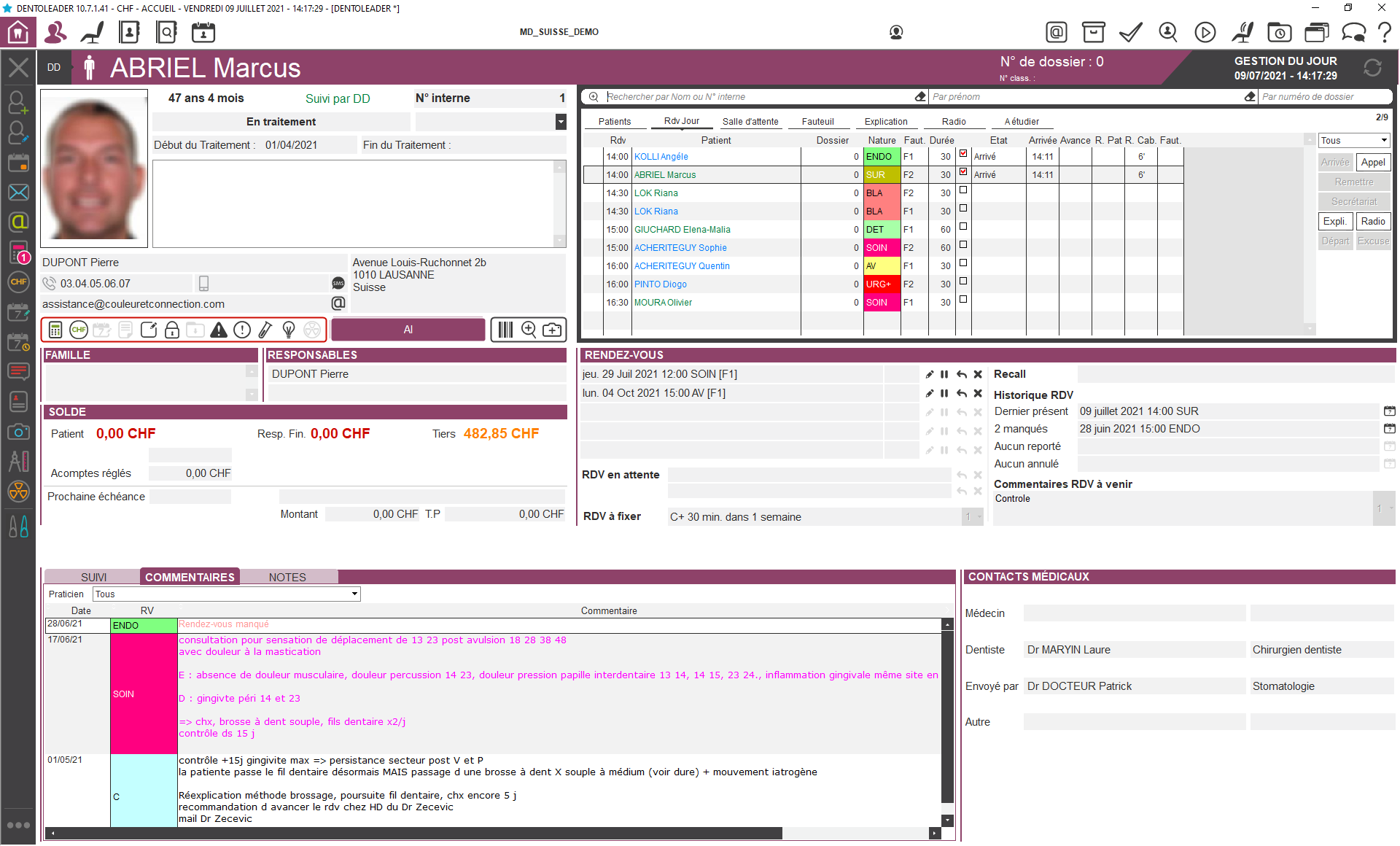This screenshot has height=846, width=1400.
Task: Click the Appel button
Action: pyautogui.click(x=1373, y=163)
